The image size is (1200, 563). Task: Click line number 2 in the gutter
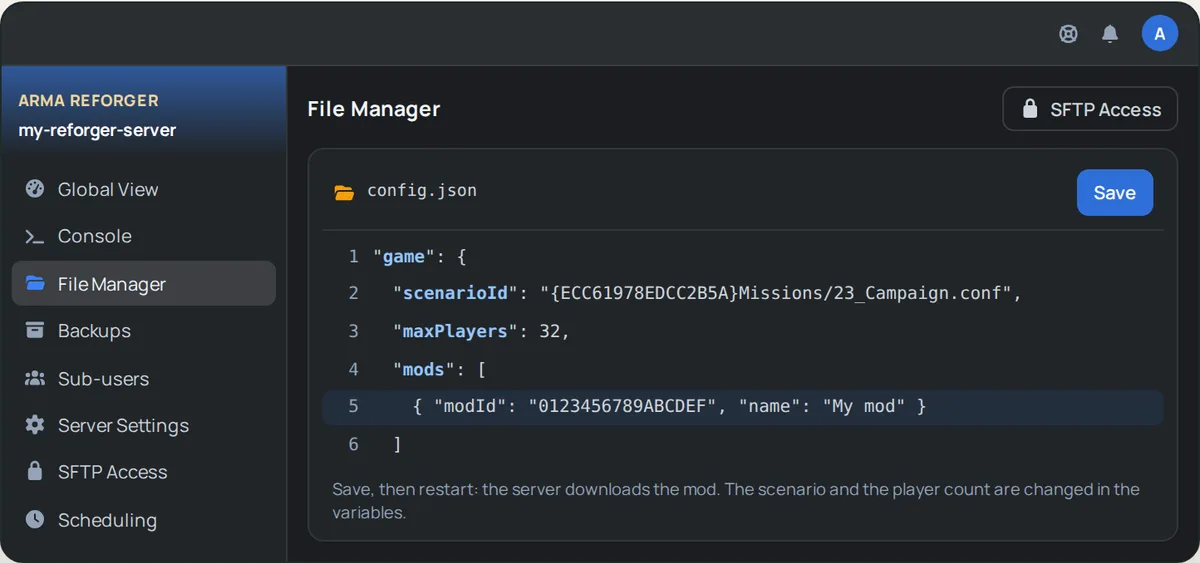[353, 294]
